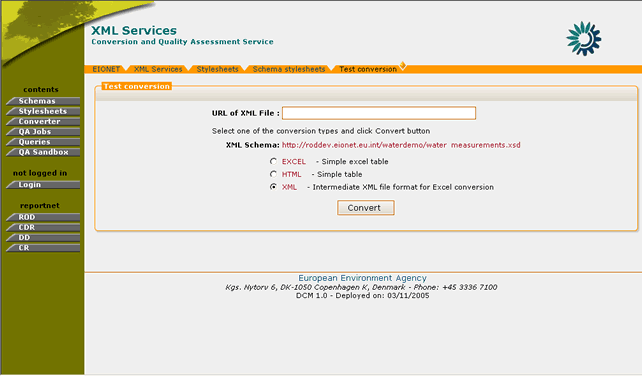The width and height of the screenshot is (642, 376).
Task: Open Schemas in the contents sidebar
Action: click(43, 101)
